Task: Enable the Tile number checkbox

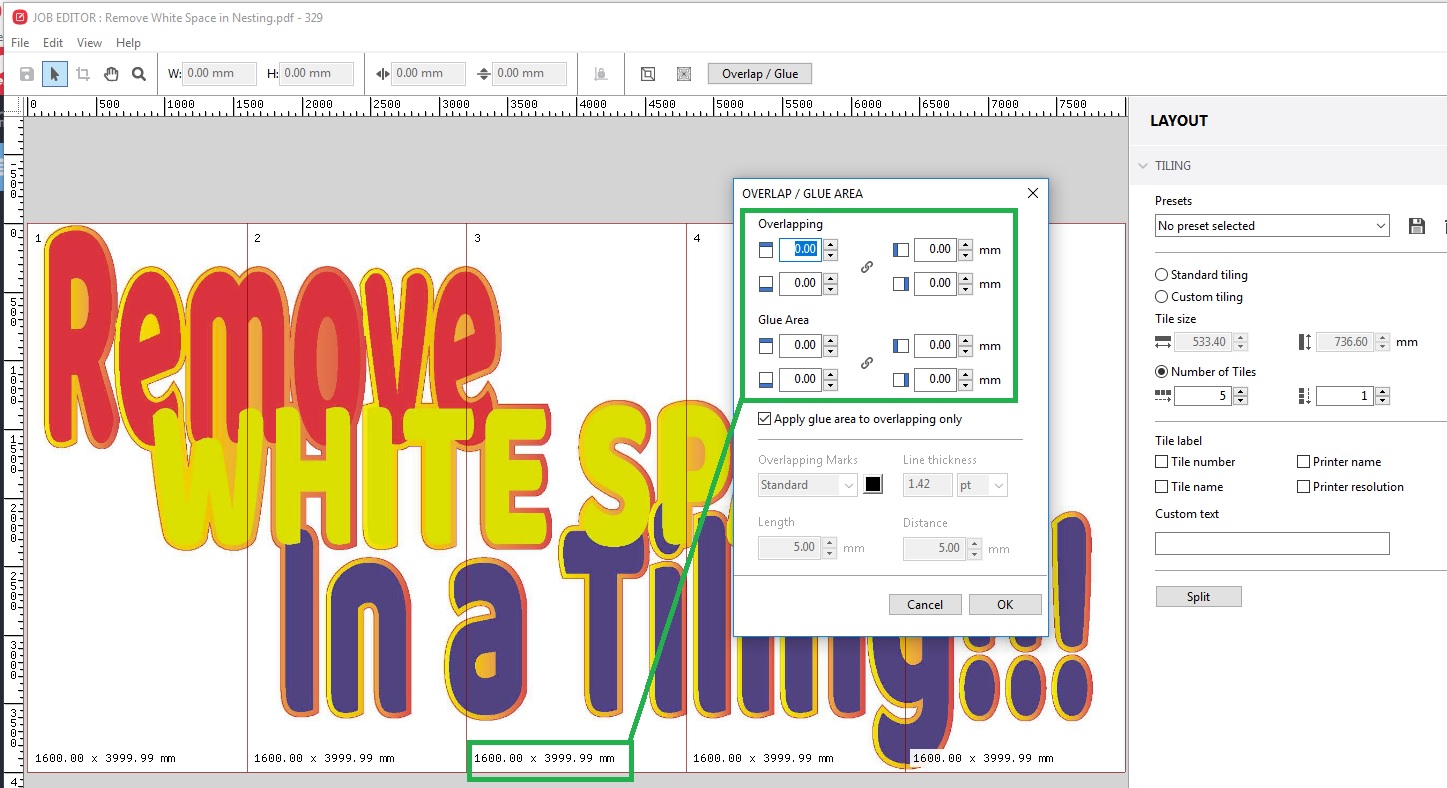Action: point(1162,461)
